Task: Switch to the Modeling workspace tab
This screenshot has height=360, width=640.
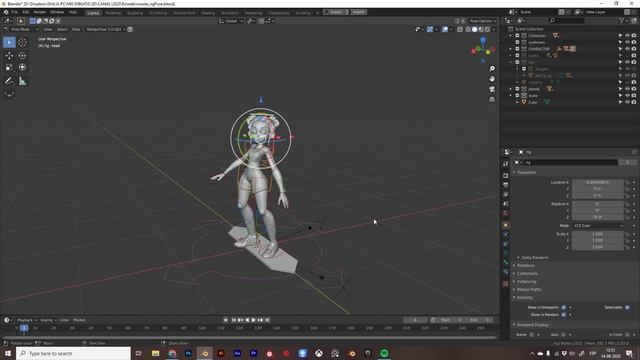Action: (113, 13)
